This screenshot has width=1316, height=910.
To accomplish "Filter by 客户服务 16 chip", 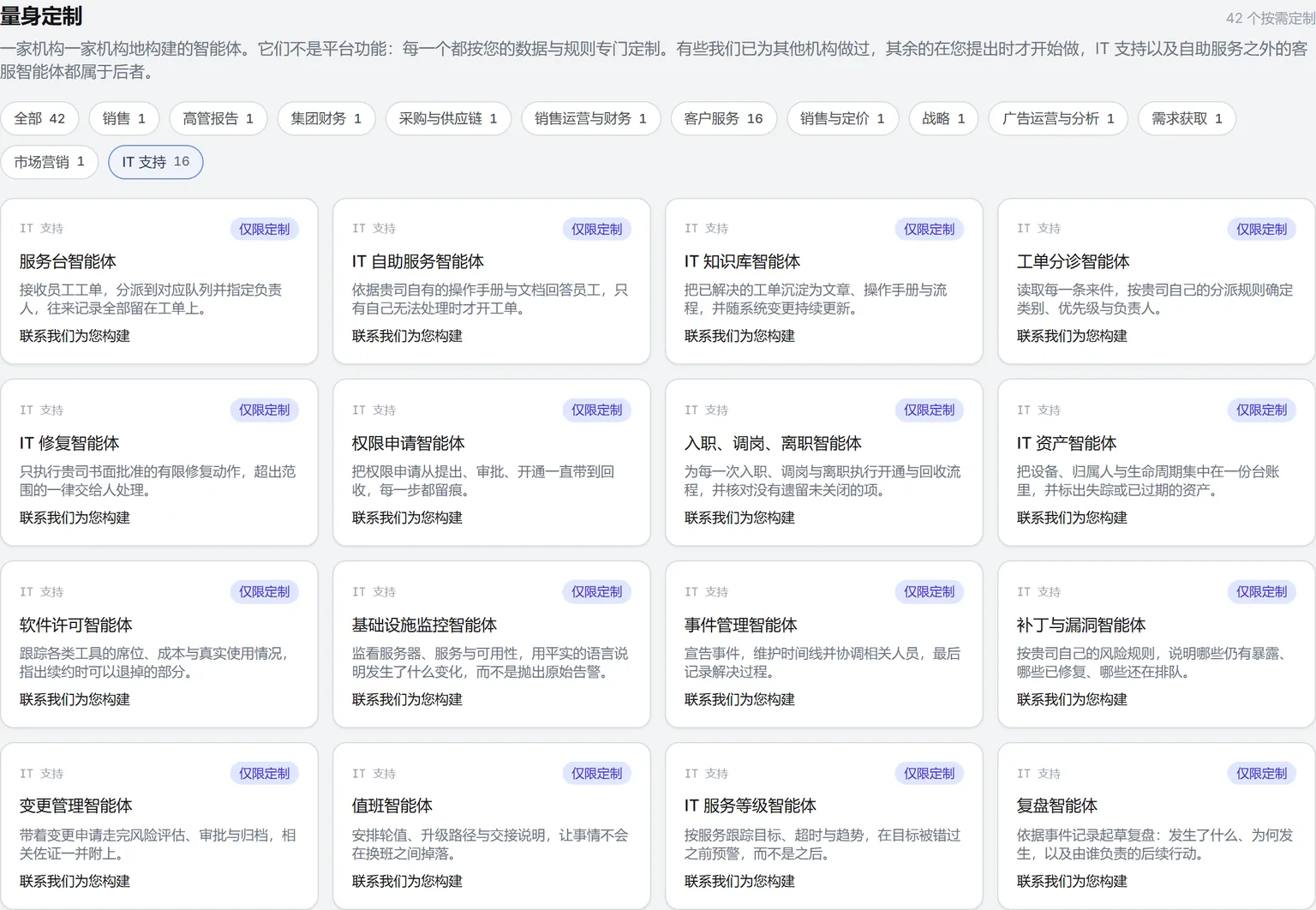I will (724, 118).
